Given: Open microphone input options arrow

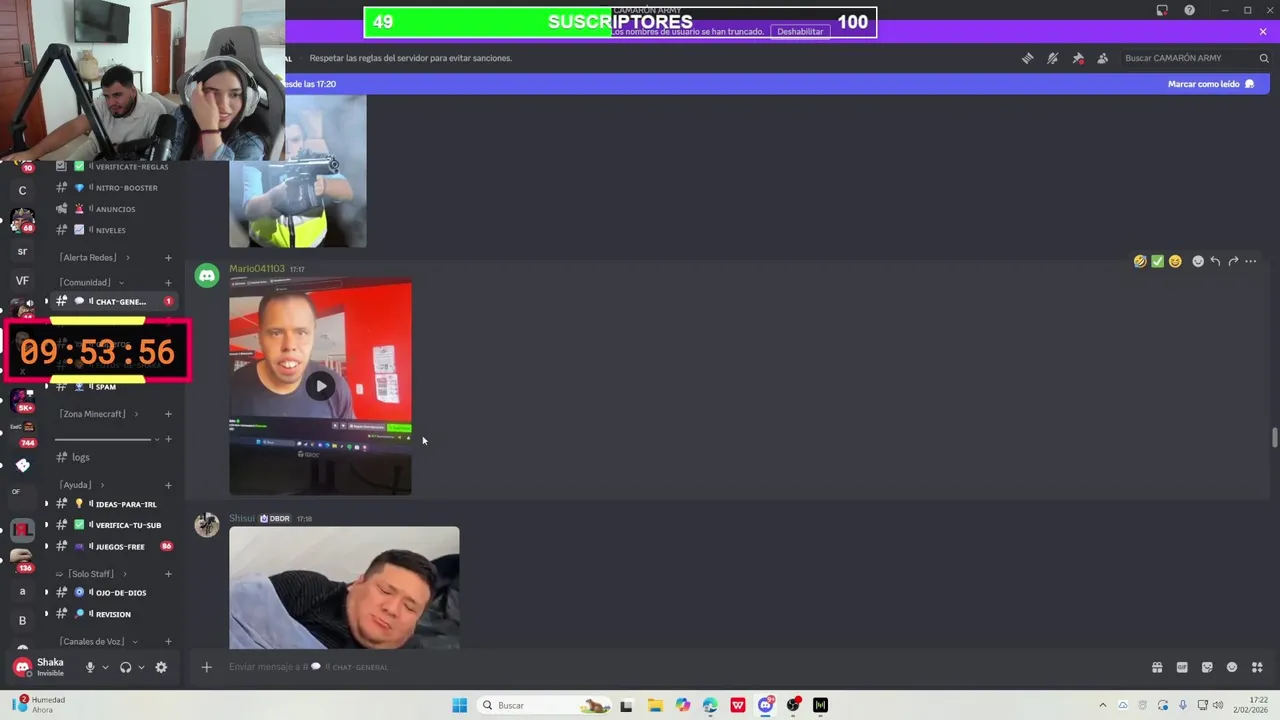Looking at the screenshot, I should (105, 667).
